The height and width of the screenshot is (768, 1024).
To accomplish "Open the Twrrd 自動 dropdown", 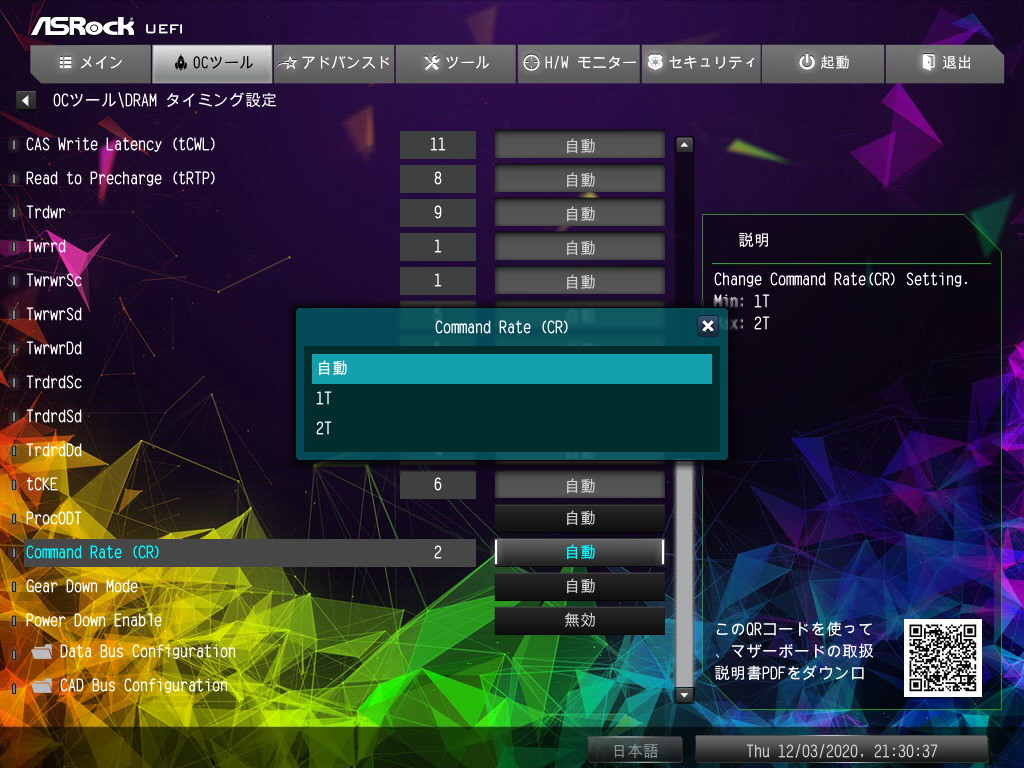I will 579,247.
